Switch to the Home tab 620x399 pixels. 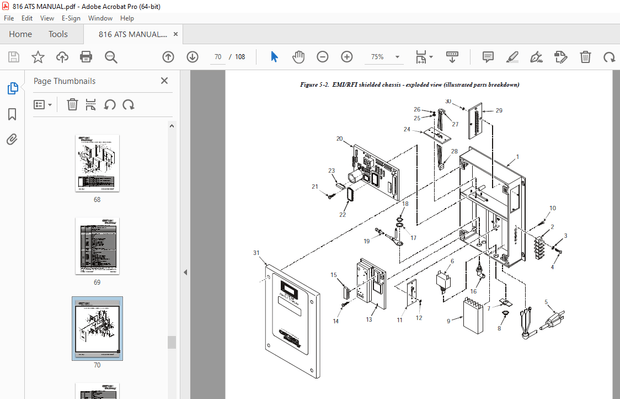click(x=20, y=34)
